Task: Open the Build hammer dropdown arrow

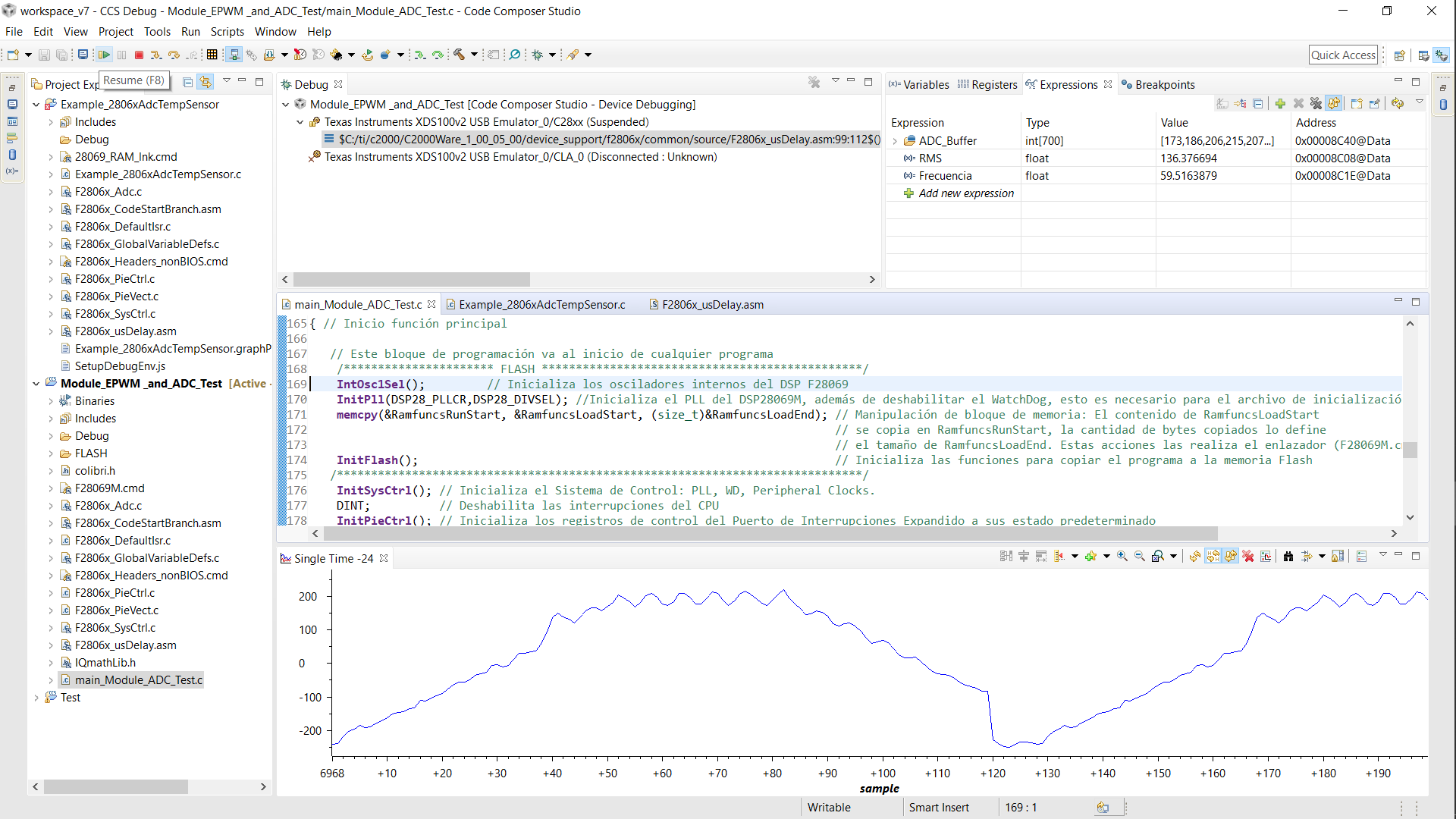Action: click(x=475, y=55)
